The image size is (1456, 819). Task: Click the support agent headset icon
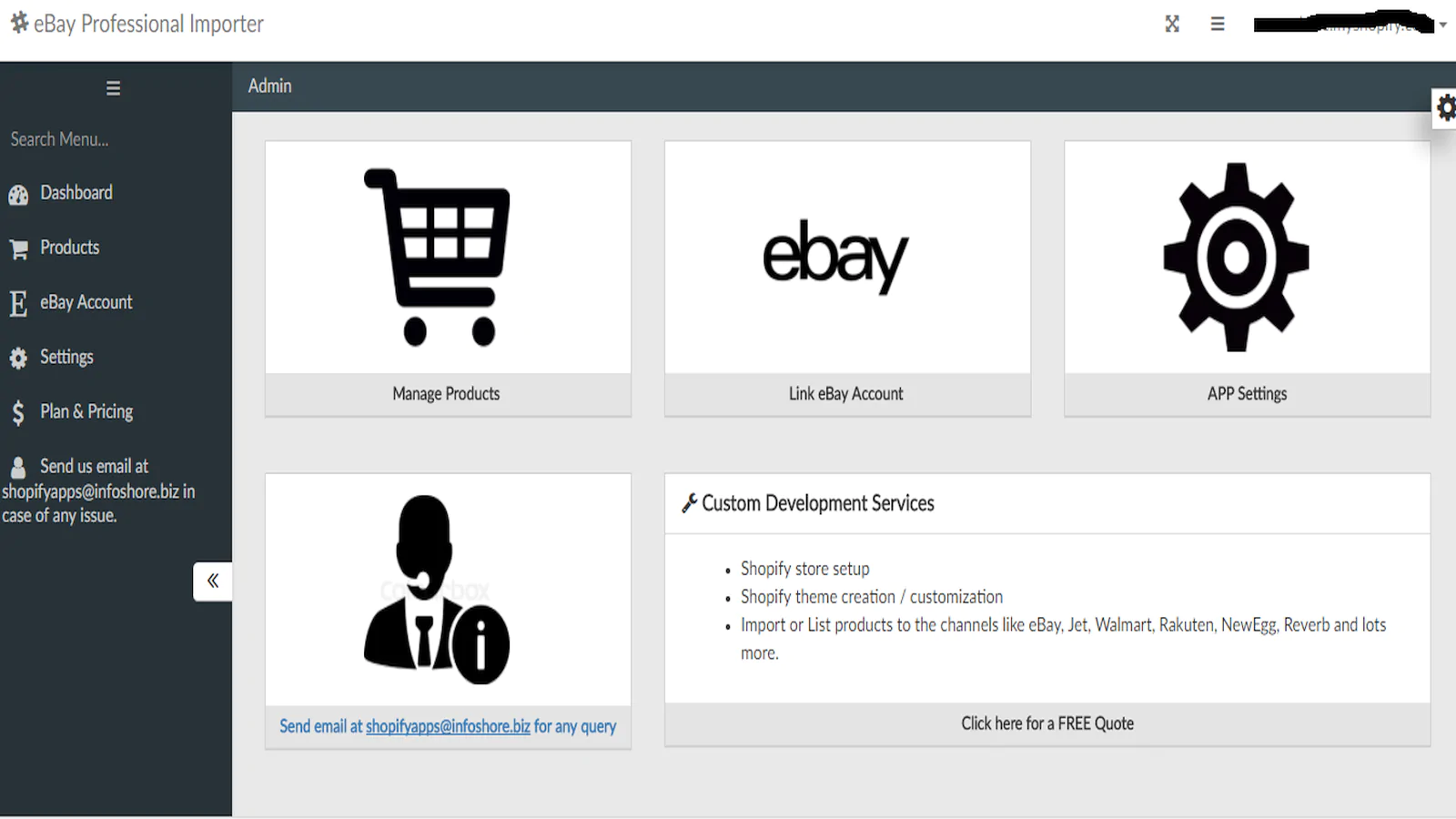click(437, 590)
